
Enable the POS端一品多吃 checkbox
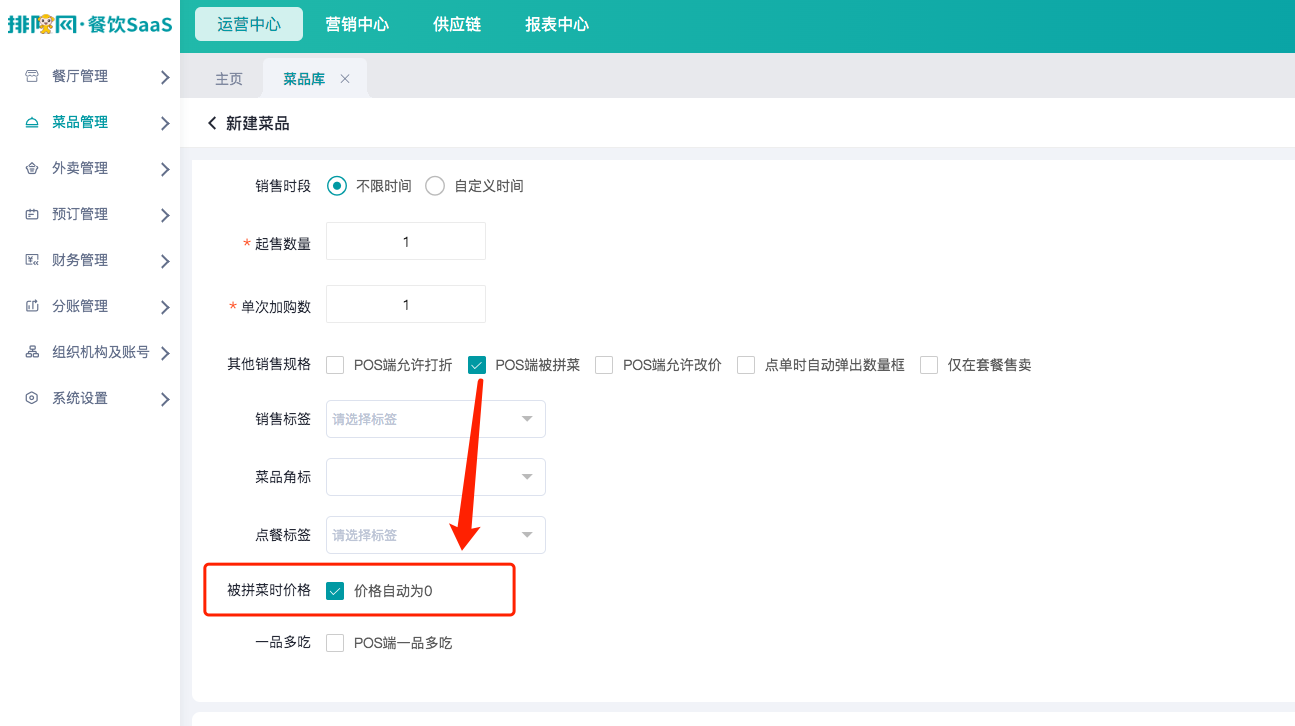pos(335,643)
